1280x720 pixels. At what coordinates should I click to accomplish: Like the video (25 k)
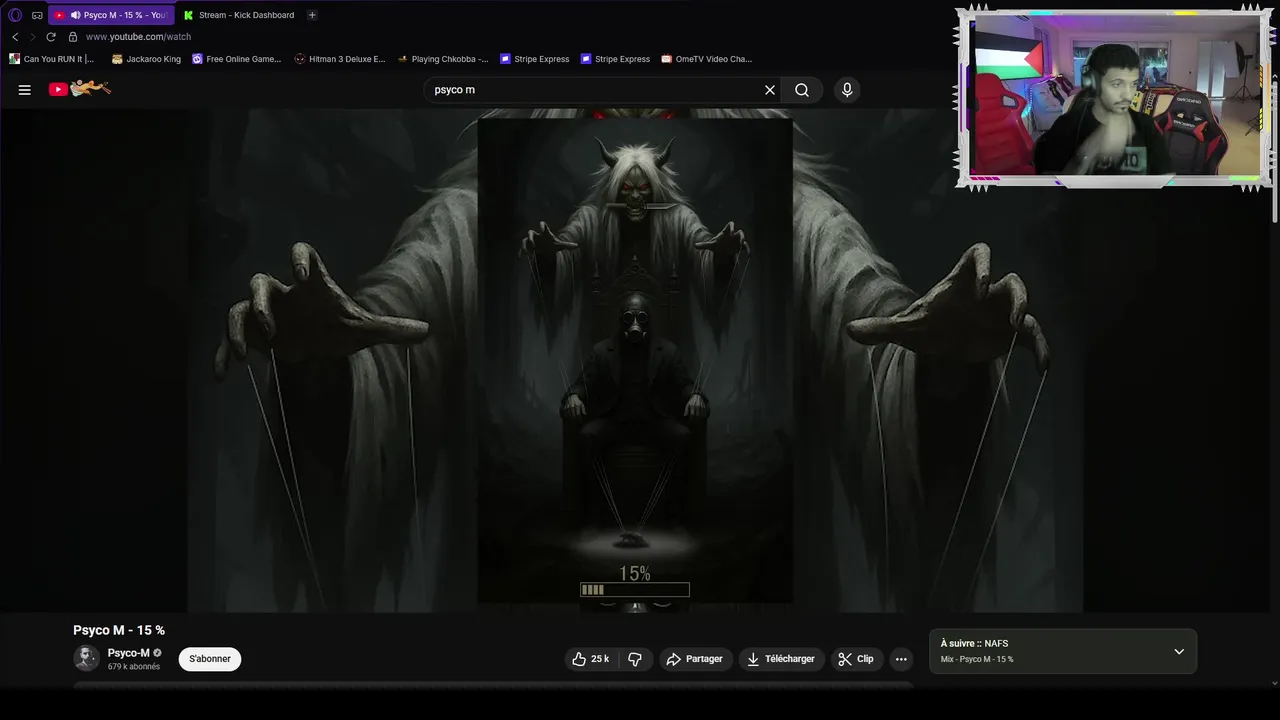[590, 659]
